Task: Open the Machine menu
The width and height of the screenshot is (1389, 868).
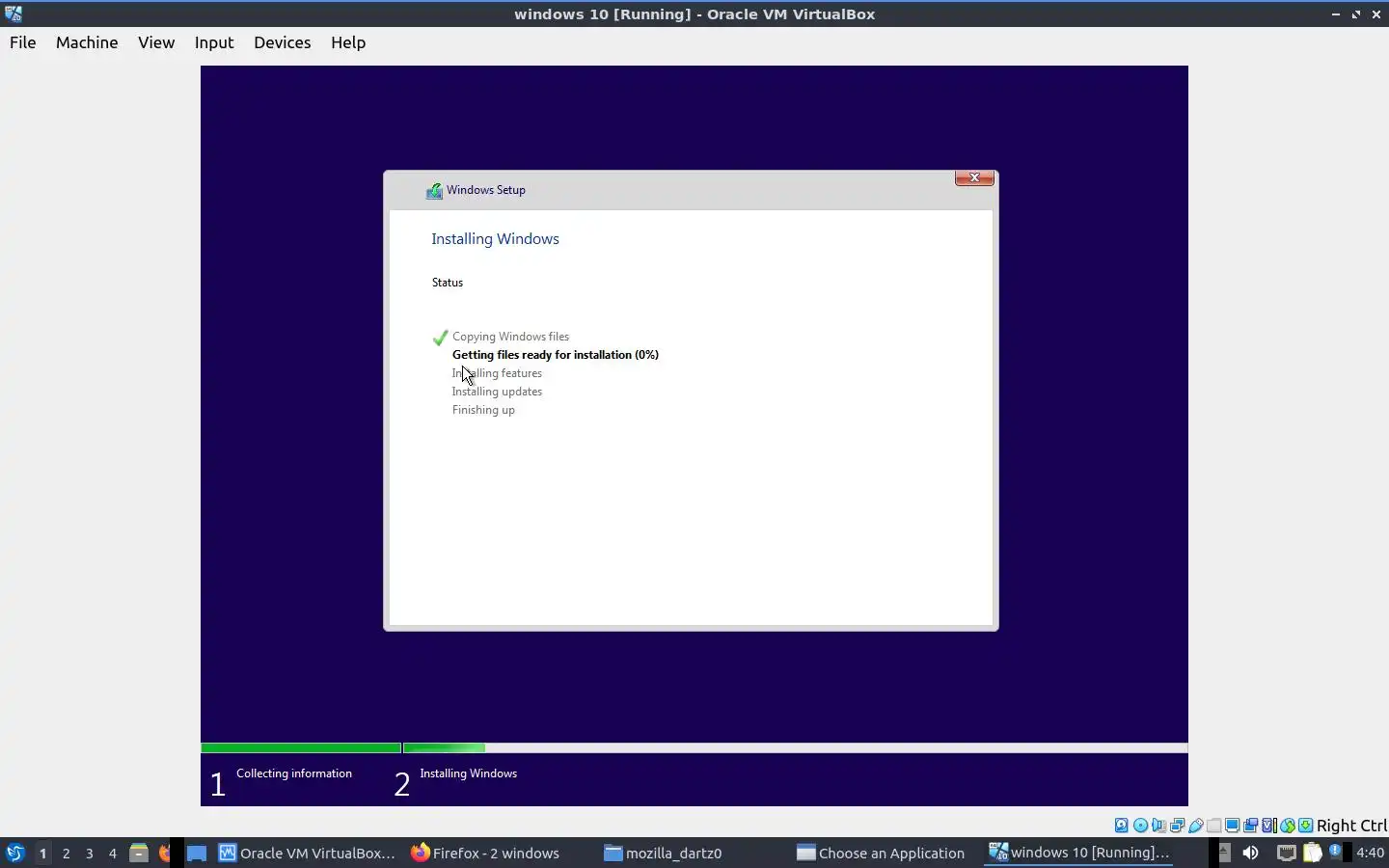Action: [x=87, y=42]
